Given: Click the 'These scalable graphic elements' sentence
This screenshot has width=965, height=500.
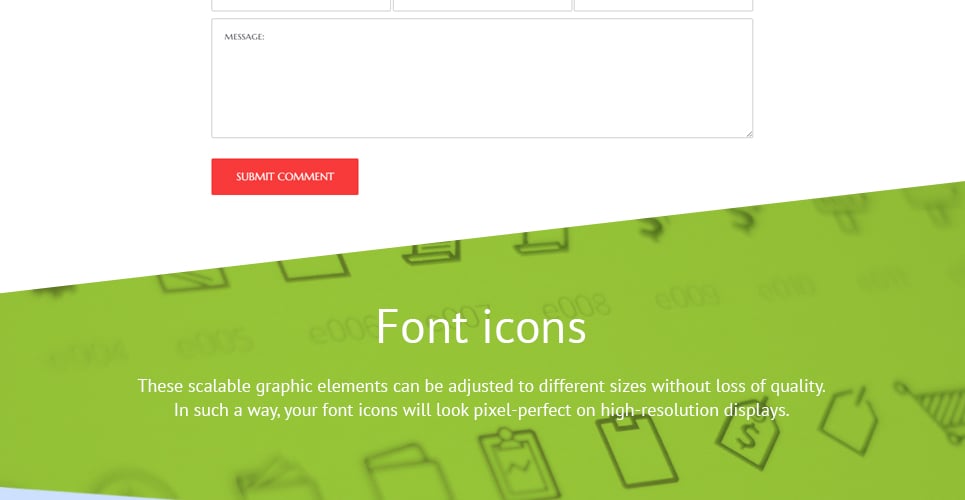Looking at the screenshot, I should coord(481,387).
